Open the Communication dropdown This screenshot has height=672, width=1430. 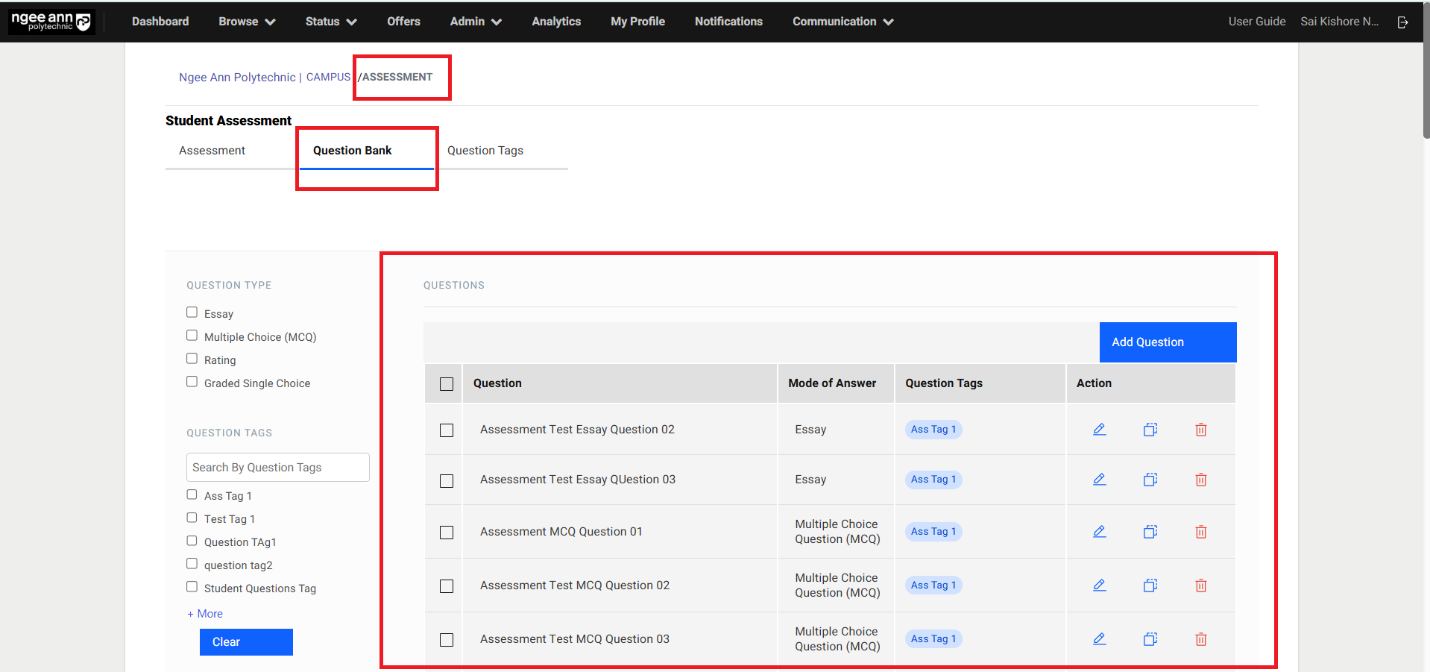(x=842, y=21)
